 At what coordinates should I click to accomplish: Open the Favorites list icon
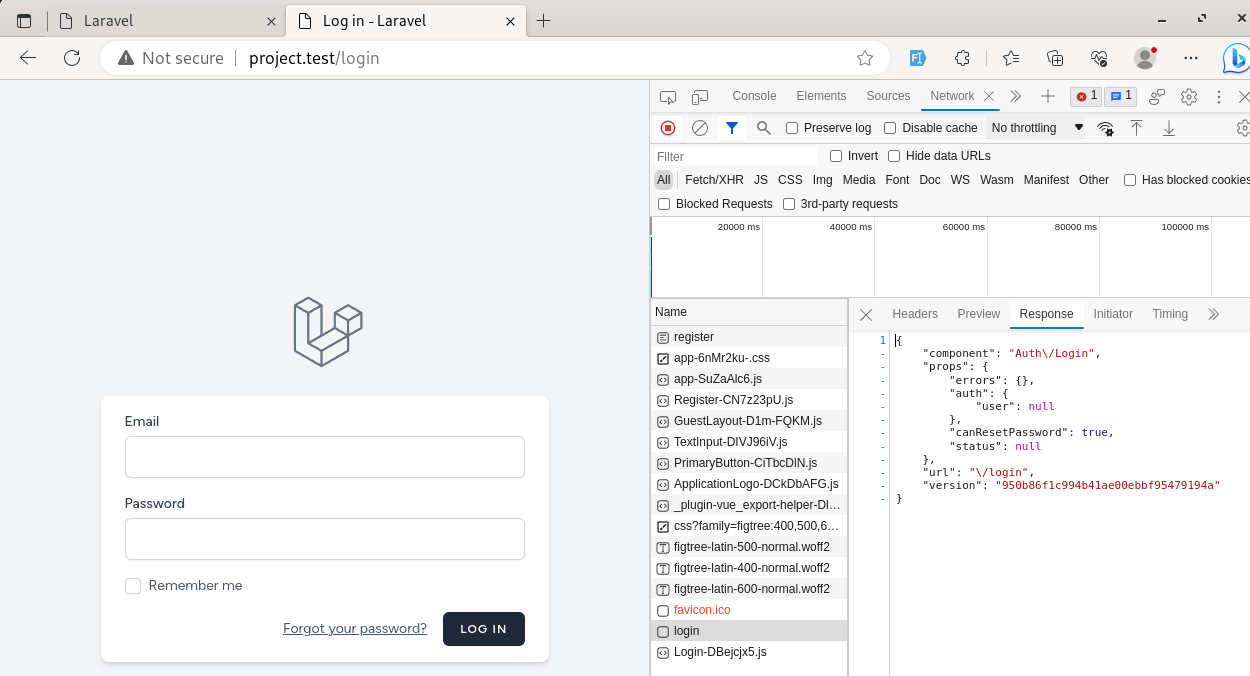coord(1011,58)
